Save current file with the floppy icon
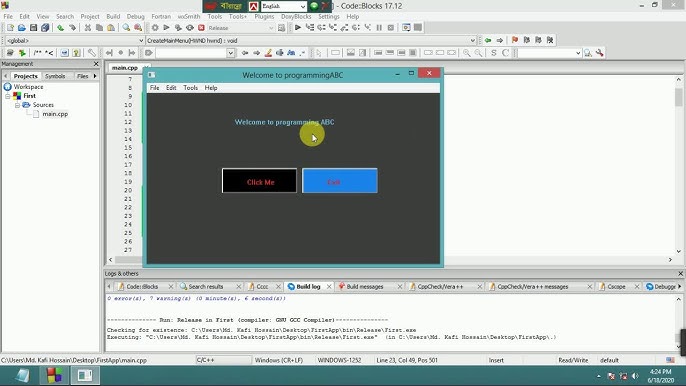Screen dimensions: 686x386 click(x=33, y=28)
